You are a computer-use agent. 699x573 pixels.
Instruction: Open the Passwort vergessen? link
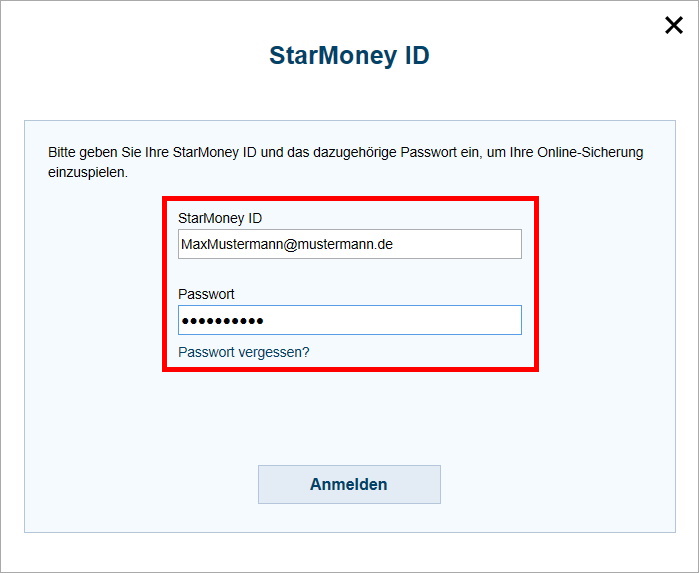pyautogui.click(x=244, y=352)
